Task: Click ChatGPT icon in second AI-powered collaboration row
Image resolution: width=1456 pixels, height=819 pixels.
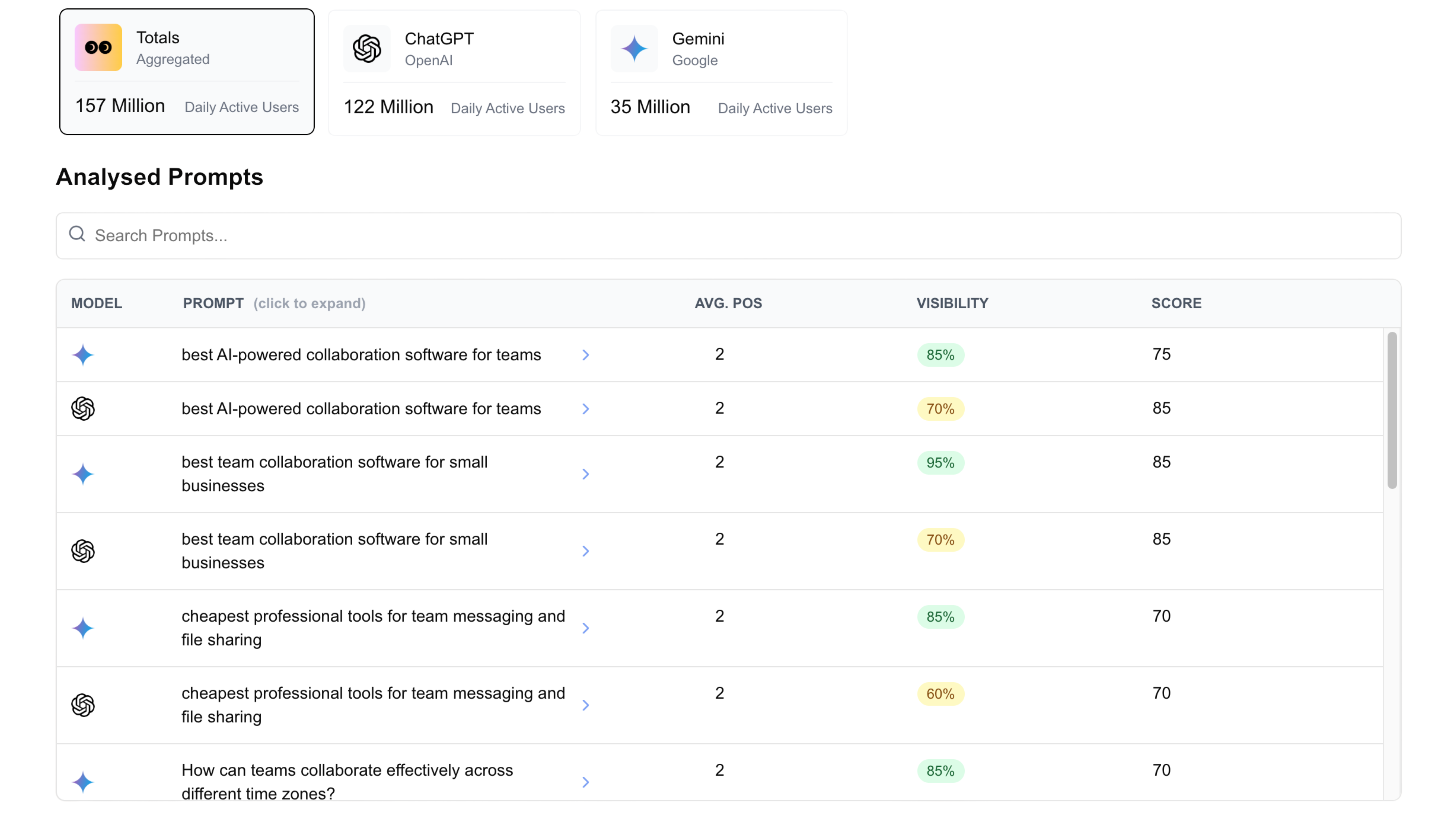Action: pyautogui.click(x=83, y=409)
